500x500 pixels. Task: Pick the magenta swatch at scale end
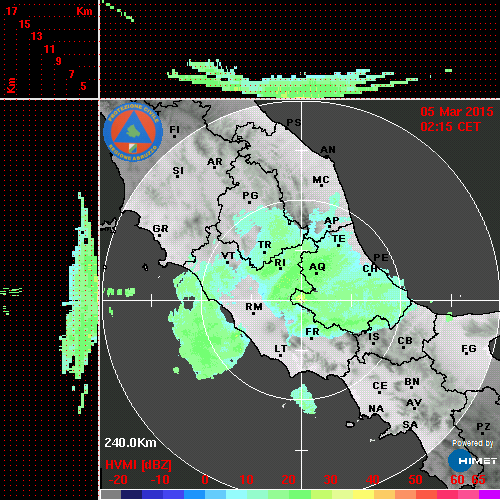coord(489,494)
